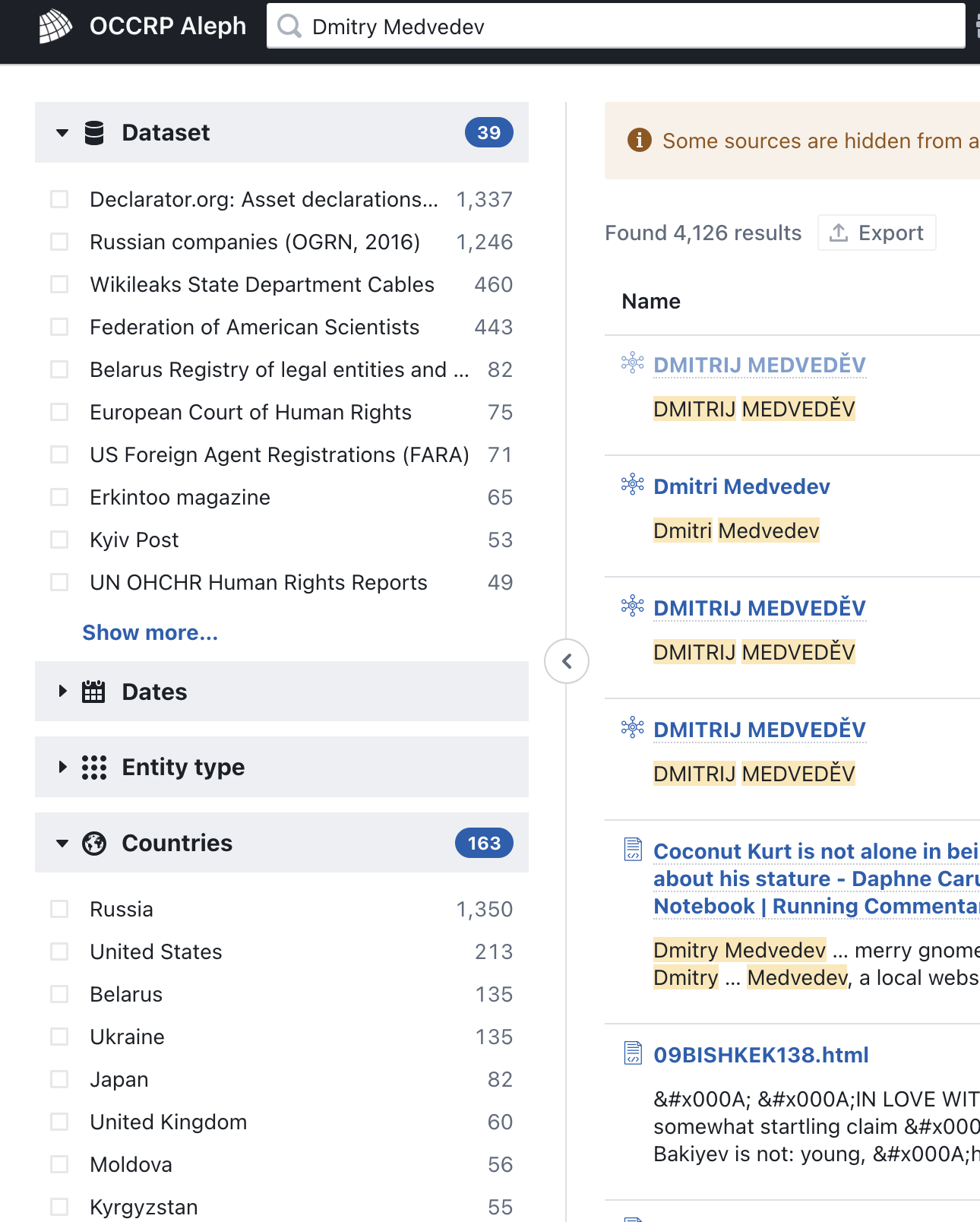The image size is (980, 1222).
Task: Click the Dates calendar icon
Action: coord(93,692)
